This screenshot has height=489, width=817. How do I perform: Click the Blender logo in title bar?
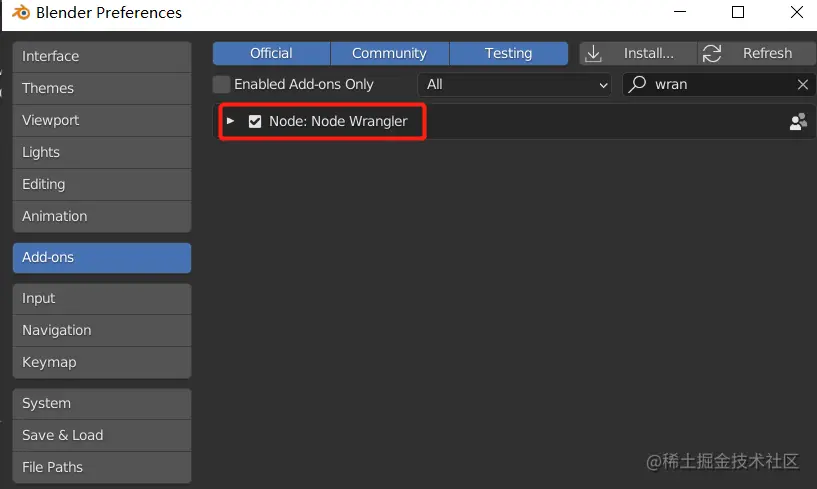[21, 13]
